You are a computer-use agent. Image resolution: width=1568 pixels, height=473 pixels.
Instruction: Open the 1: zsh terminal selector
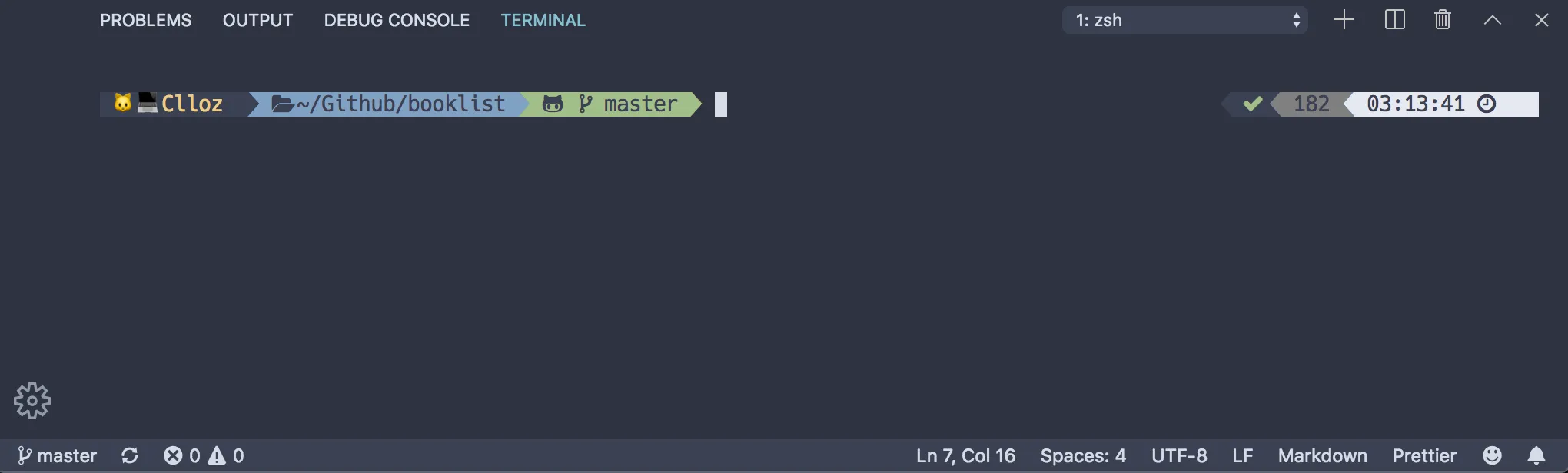[1184, 20]
